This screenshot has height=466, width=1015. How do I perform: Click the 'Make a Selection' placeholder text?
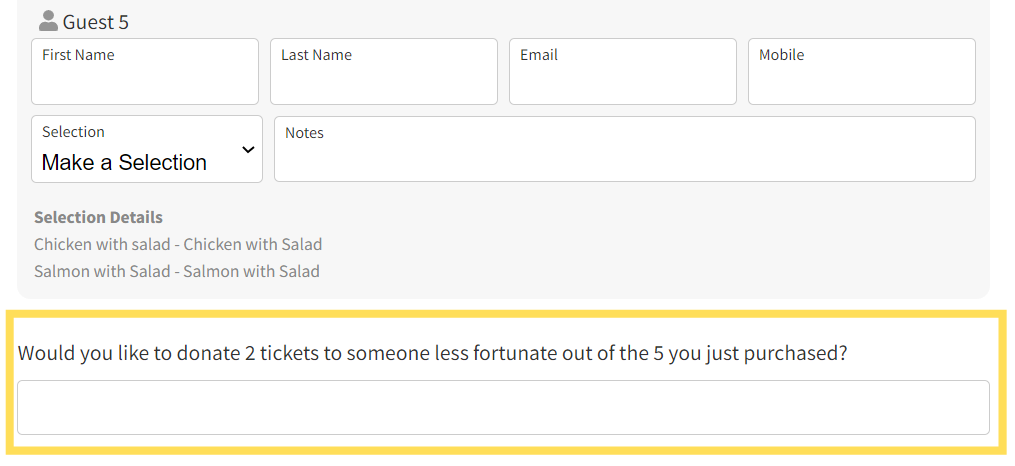click(x=124, y=162)
